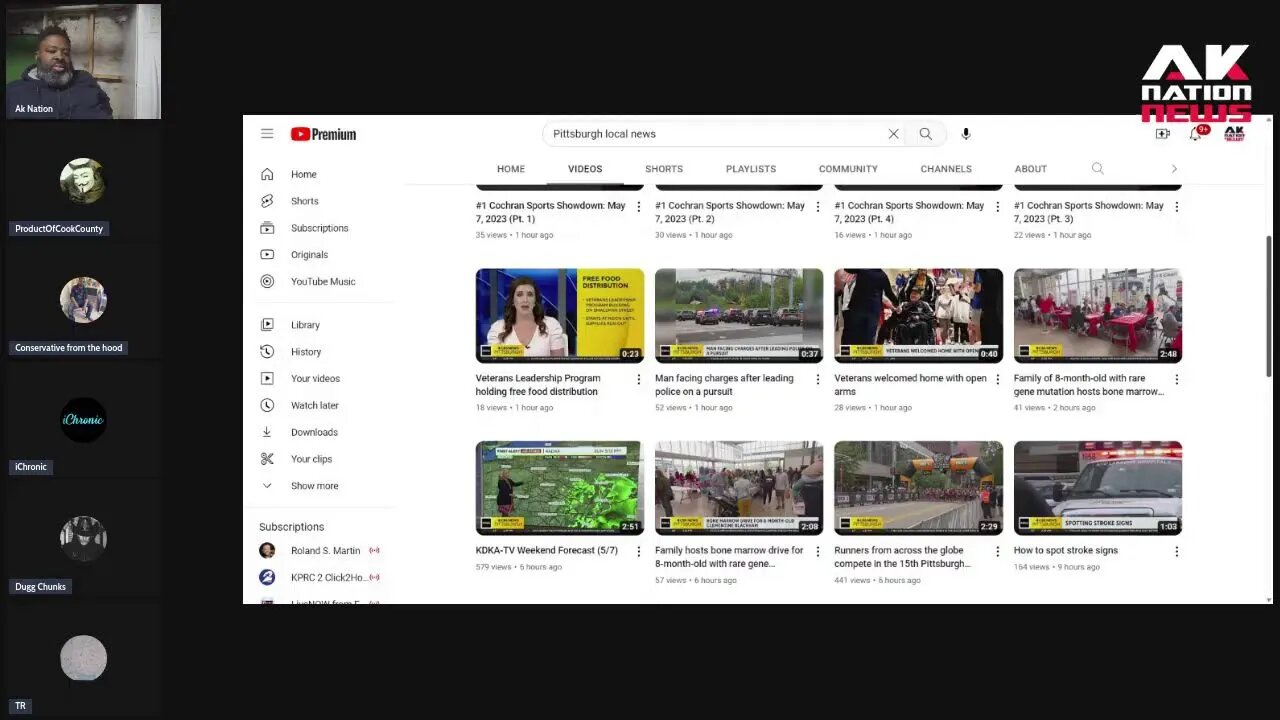This screenshot has width=1280, height=720.
Task: Click the History clock icon
Action: pyautogui.click(x=267, y=352)
